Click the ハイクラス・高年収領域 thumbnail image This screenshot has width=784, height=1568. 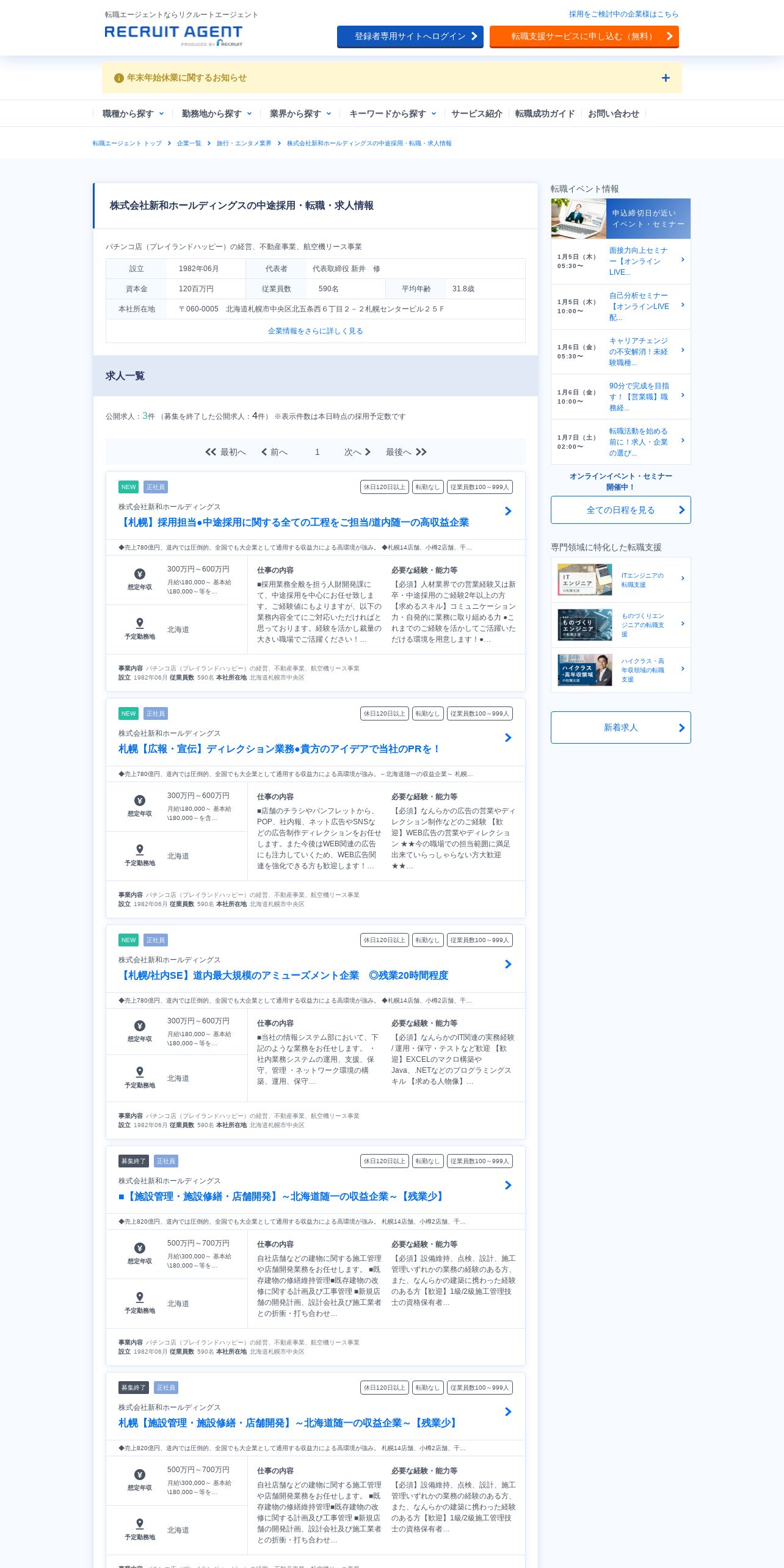pos(585,670)
